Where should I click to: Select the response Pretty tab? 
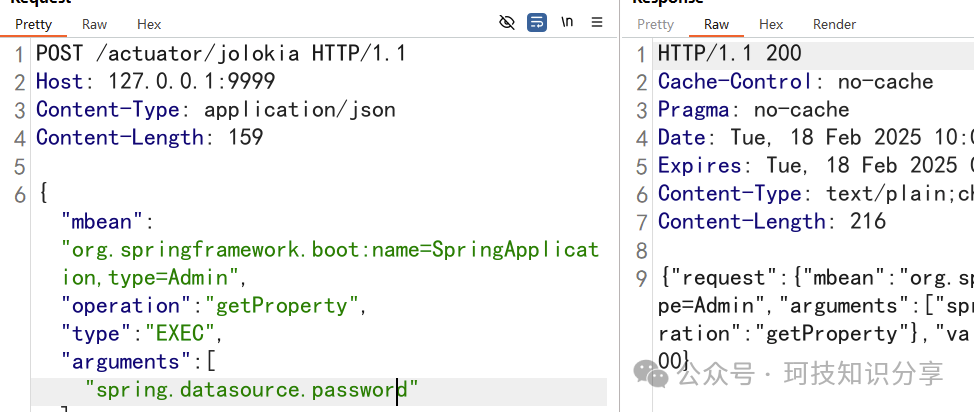click(655, 24)
